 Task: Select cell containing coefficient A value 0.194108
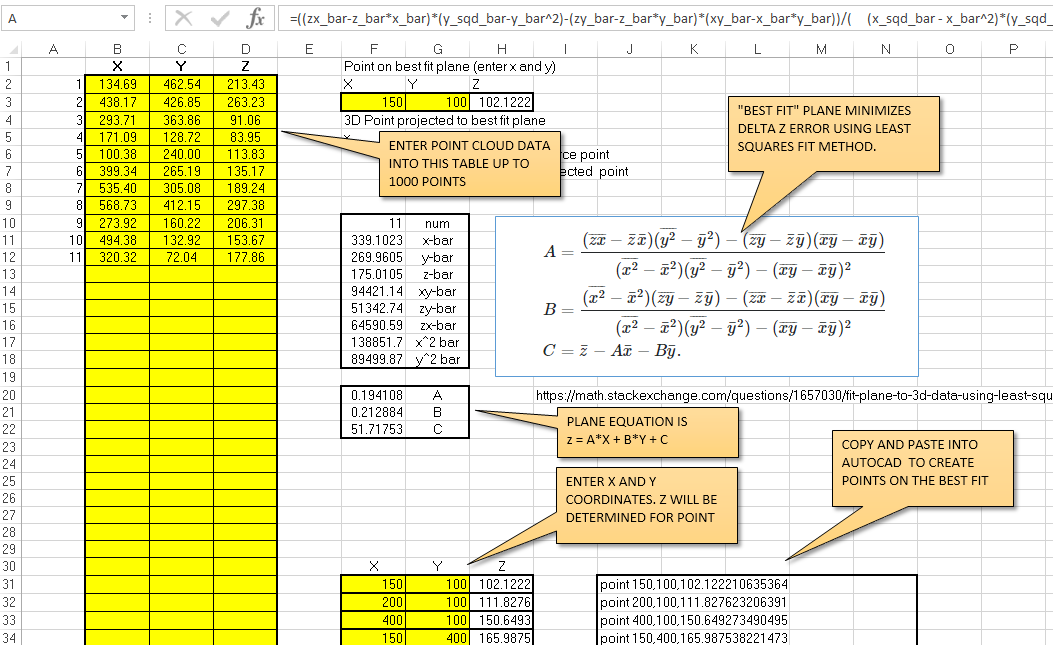coord(373,395)
